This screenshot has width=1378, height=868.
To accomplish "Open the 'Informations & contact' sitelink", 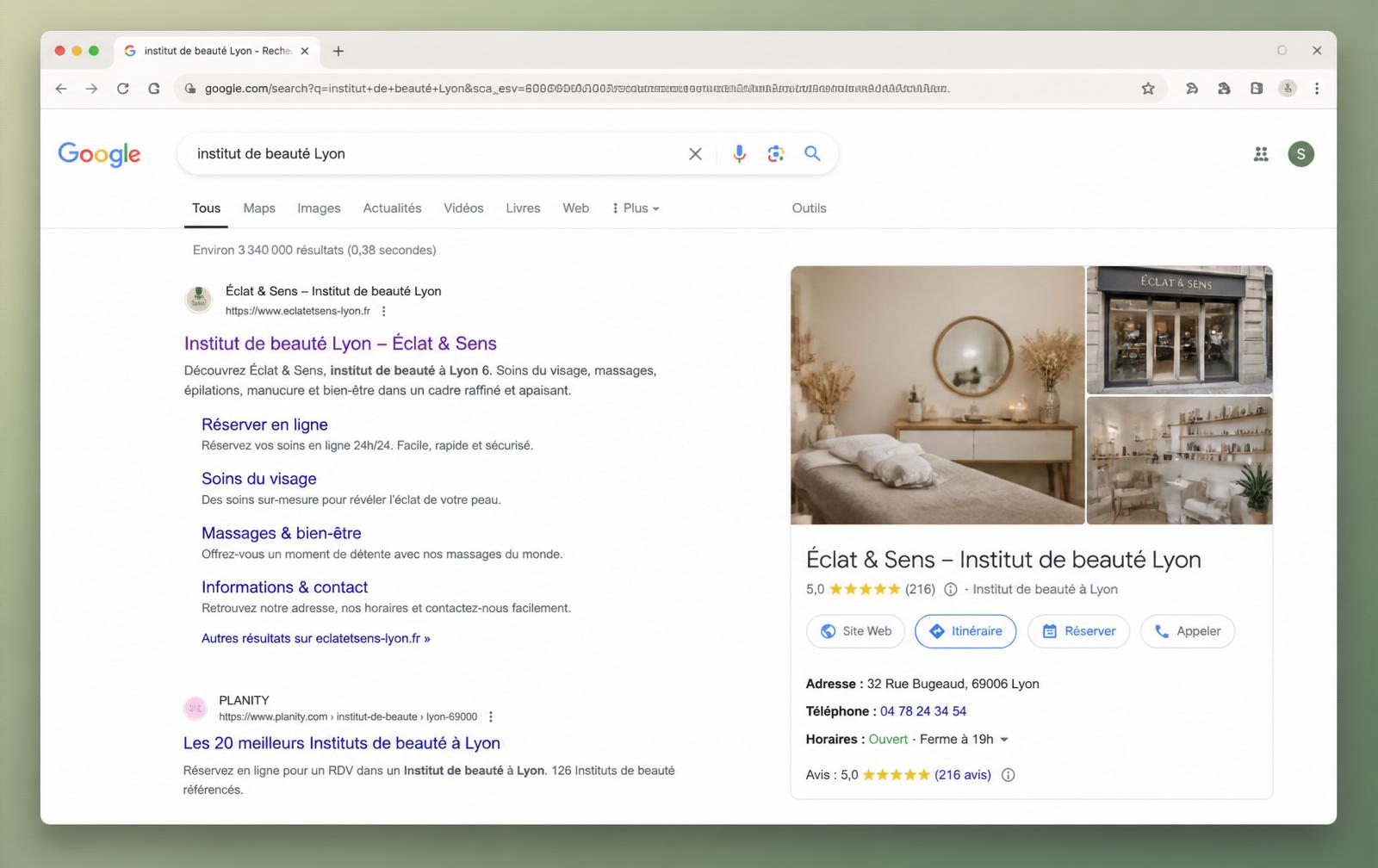I will (284, 587).
